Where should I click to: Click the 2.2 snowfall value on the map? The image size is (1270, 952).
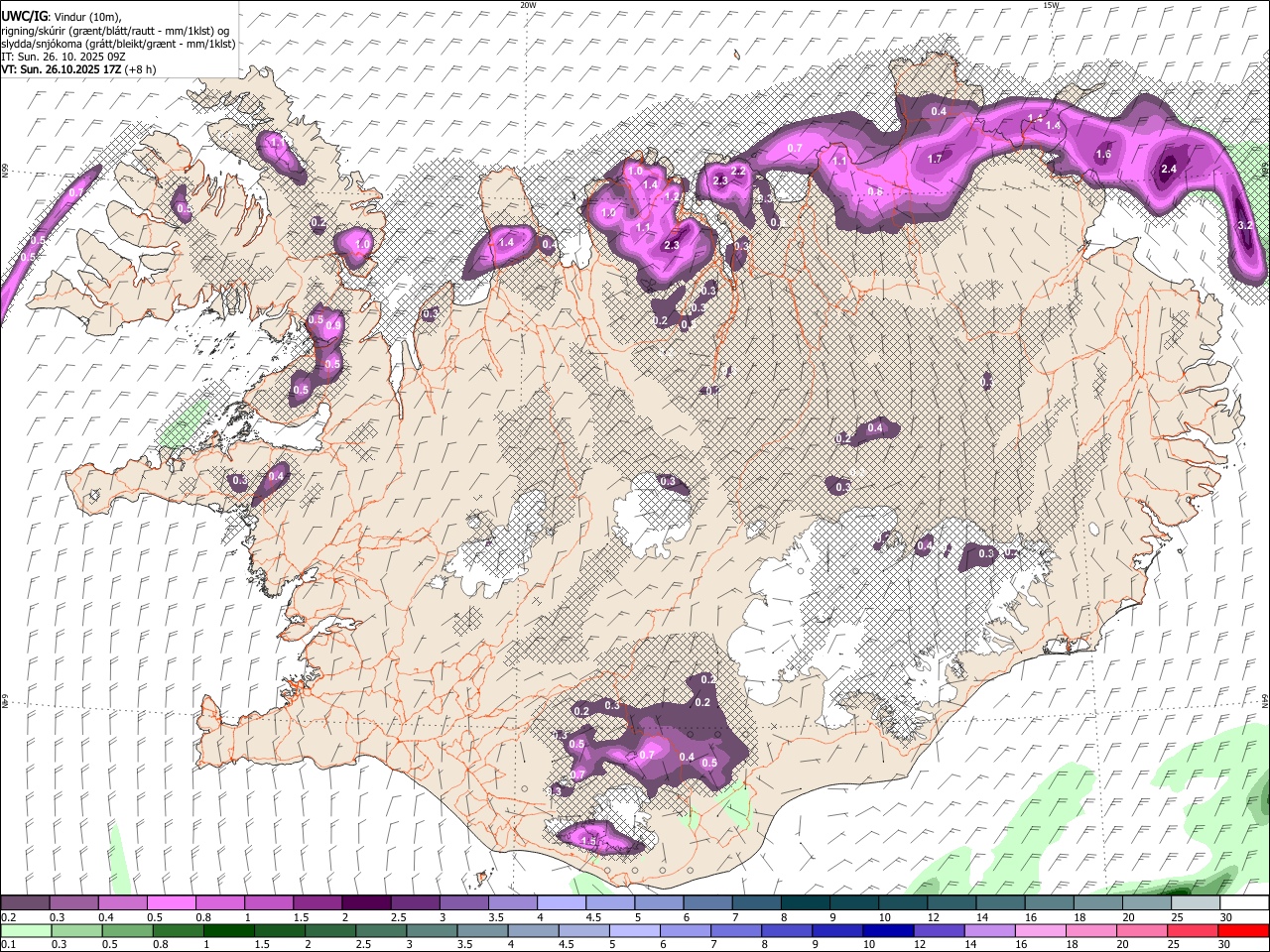[x=737, y=171]
